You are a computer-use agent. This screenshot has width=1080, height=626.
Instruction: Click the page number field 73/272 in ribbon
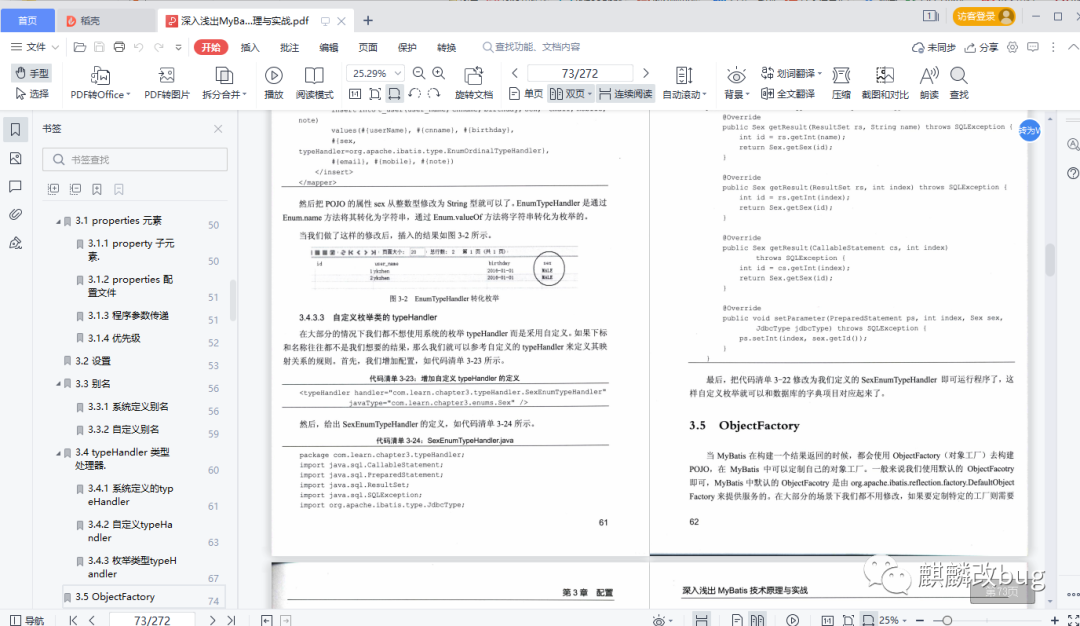coord(580,73)
